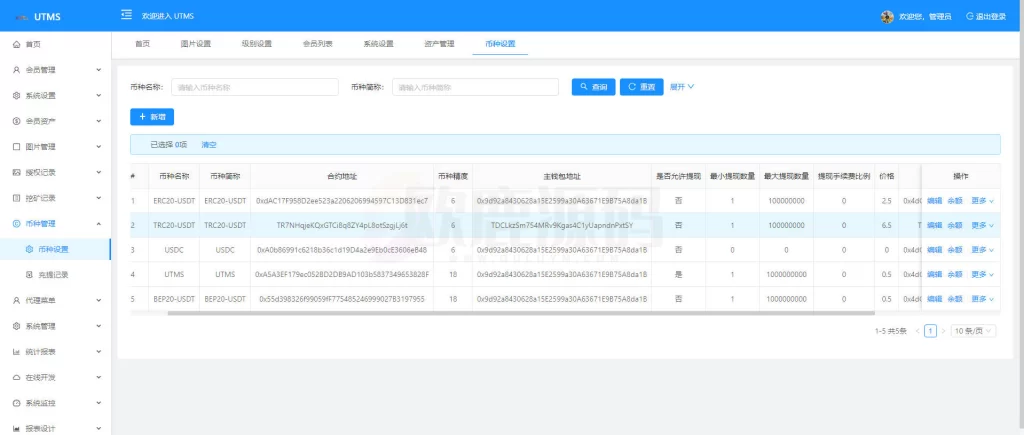
Task: Click the record icon beside 充提记录
Action: click(x=29, y=275)
